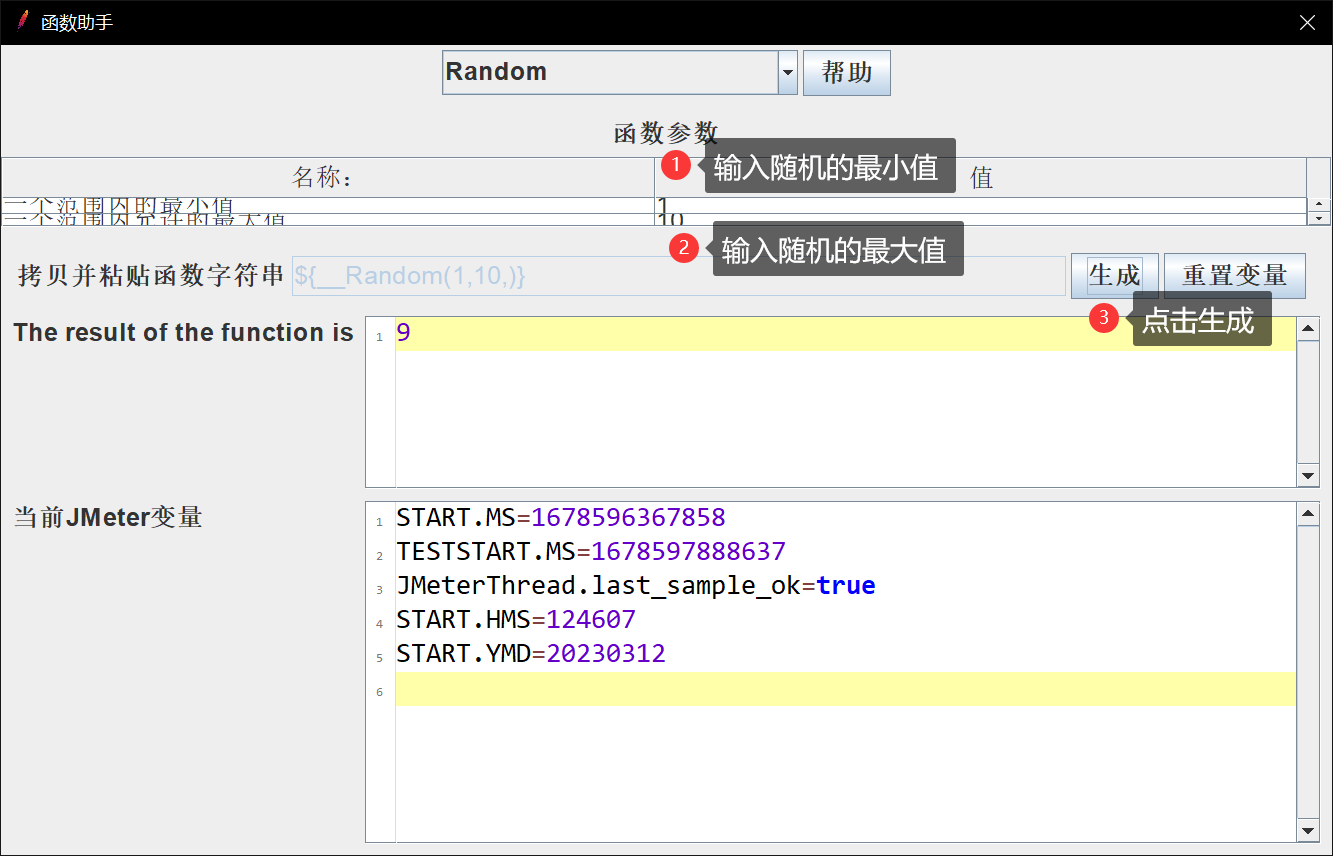Click the JMeter feather icon in title bar
The image size is (1333, 856).
coord(23,21)
